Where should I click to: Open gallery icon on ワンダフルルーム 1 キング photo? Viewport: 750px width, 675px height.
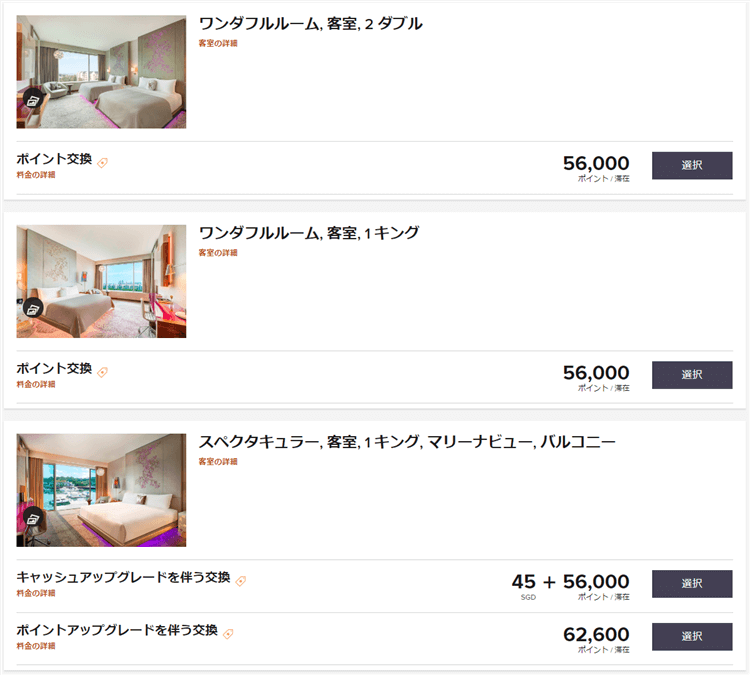click(33, 309)
